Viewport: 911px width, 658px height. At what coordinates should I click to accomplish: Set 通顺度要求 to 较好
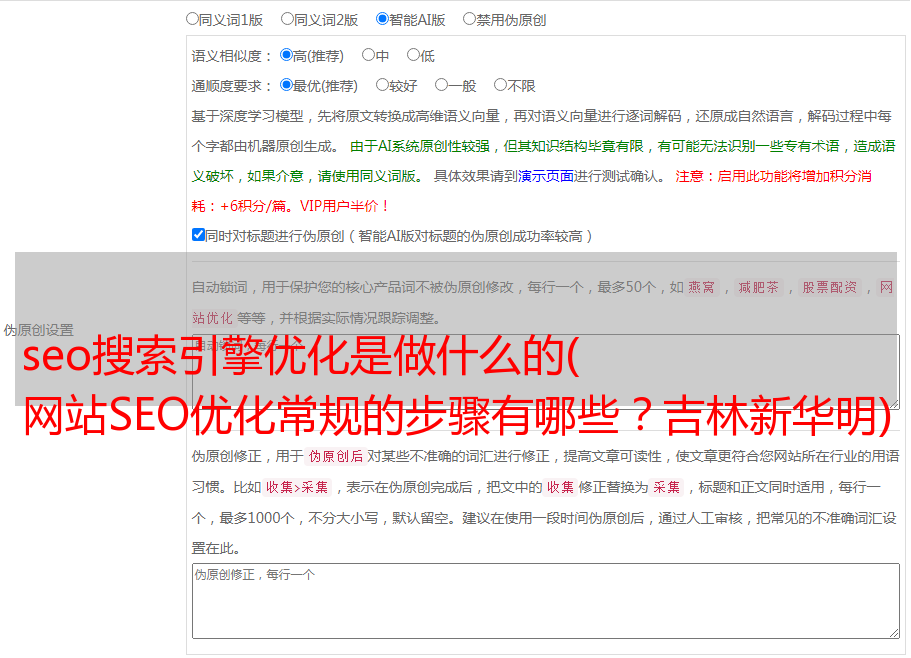pyautogui.click(x=382, y=85)
